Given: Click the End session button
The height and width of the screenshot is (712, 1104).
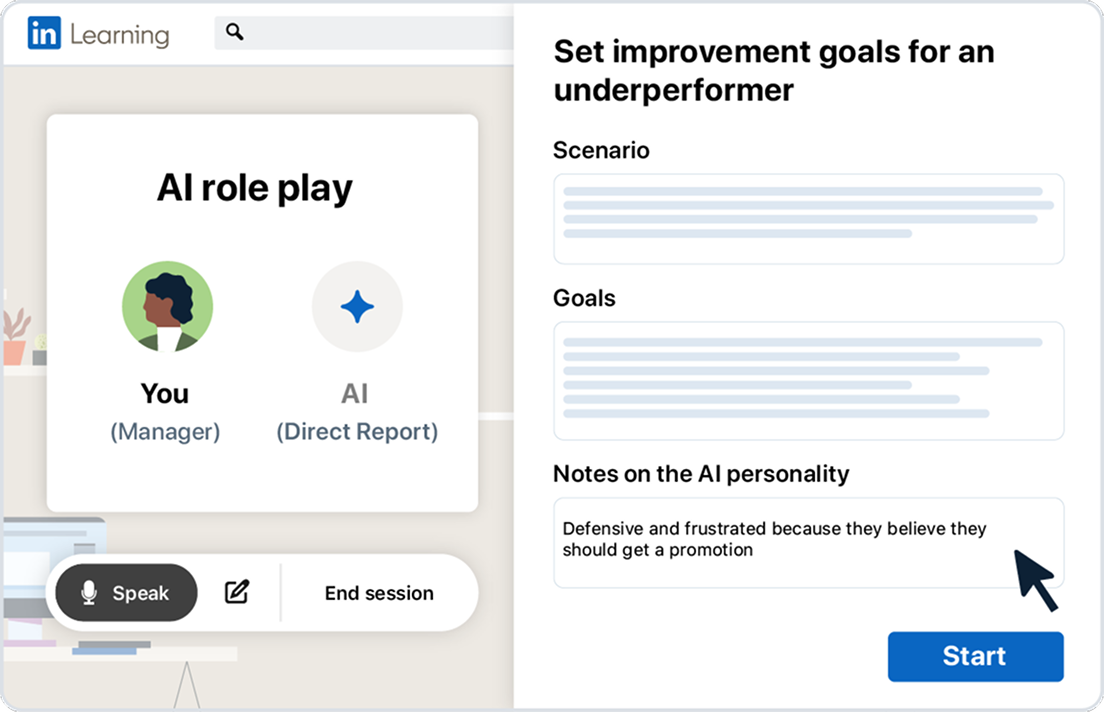Looking at the screenshot, I should (379, 593).
